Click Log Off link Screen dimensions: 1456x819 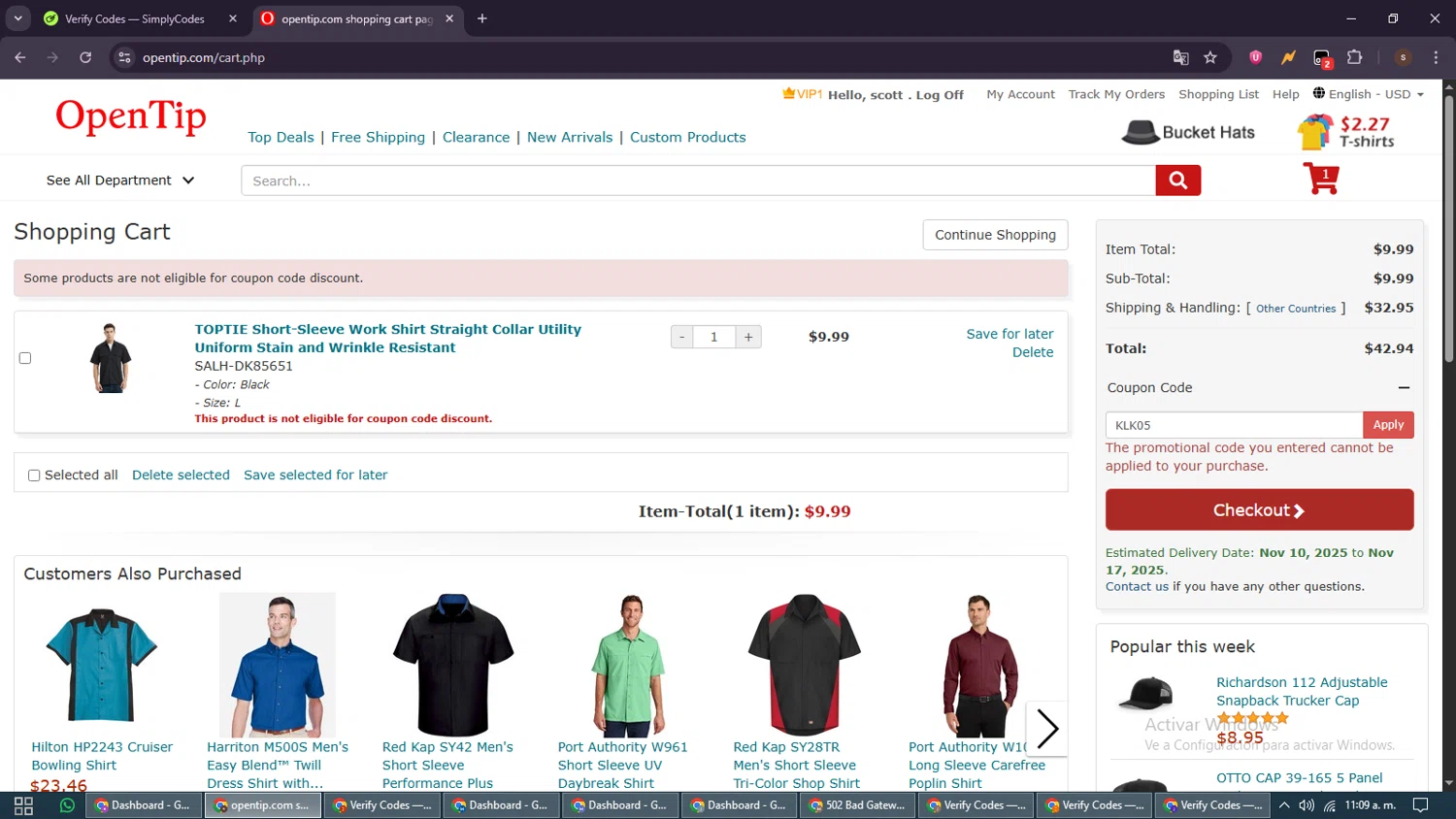tap(940, 95)
